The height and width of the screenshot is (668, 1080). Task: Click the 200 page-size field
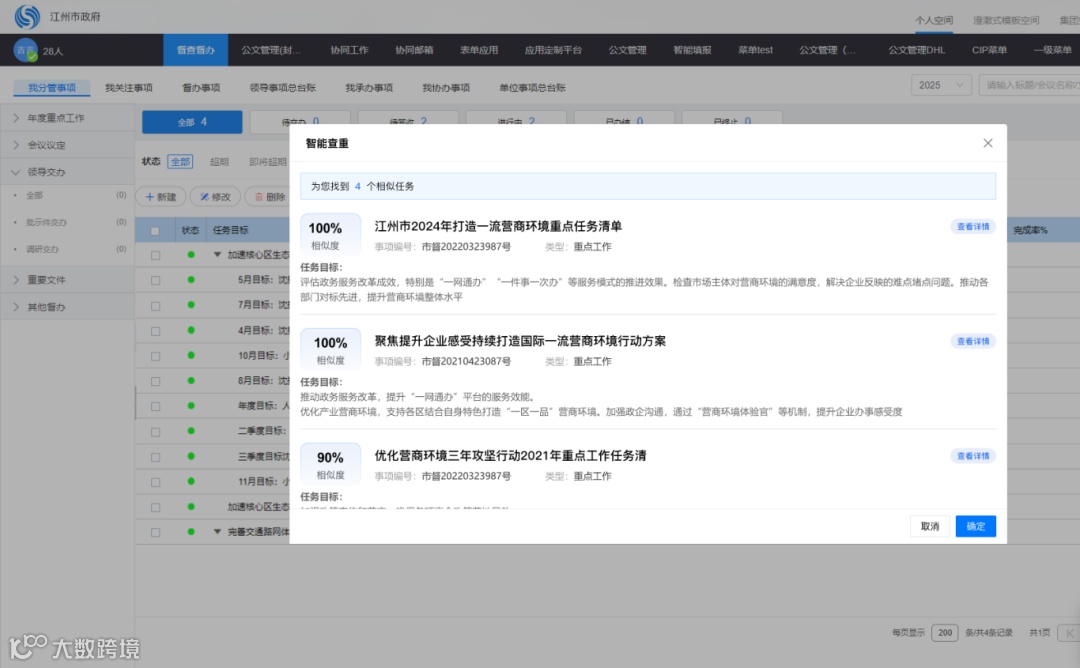[944, 632]
